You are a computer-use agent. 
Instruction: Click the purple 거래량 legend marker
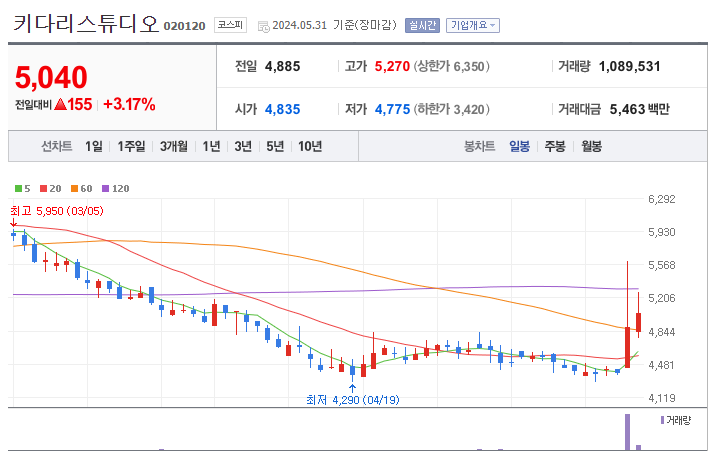point(662,420)
